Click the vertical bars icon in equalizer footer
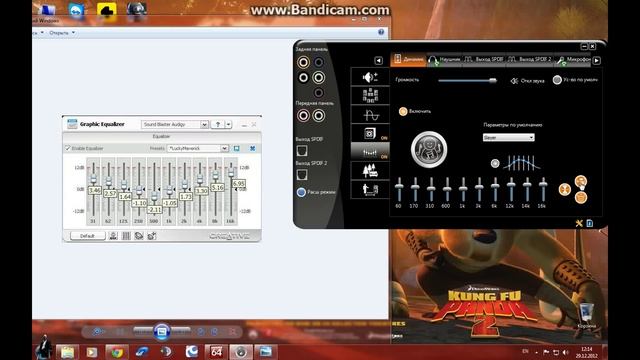 point(126,236)
